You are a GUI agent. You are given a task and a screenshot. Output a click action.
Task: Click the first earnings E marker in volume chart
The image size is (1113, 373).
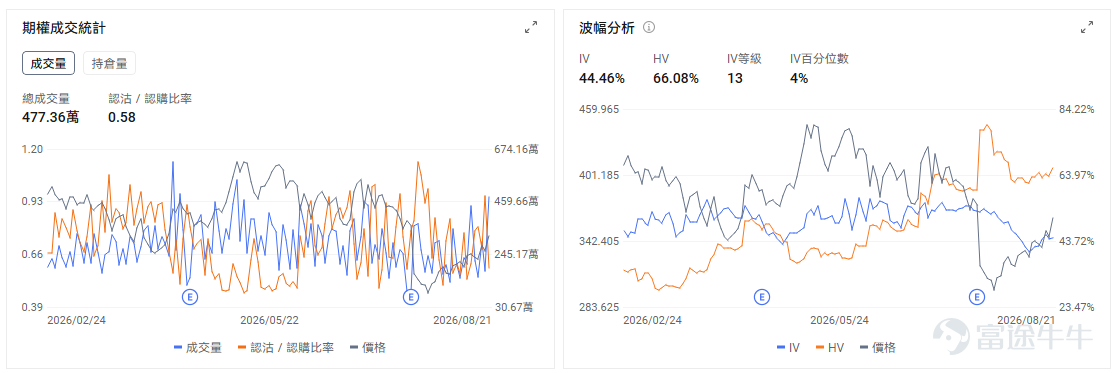[x=190, y=296]
